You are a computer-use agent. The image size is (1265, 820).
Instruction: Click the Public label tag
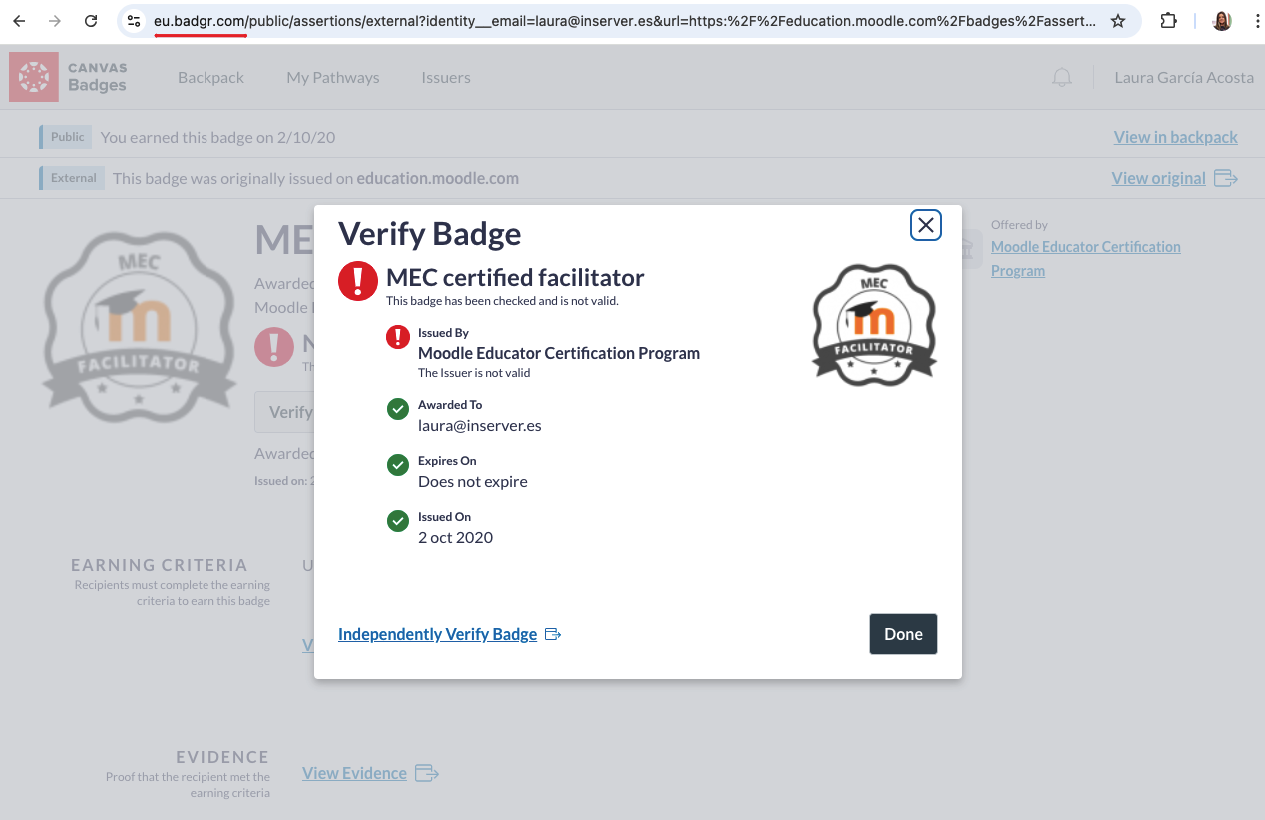click(67, 137)
